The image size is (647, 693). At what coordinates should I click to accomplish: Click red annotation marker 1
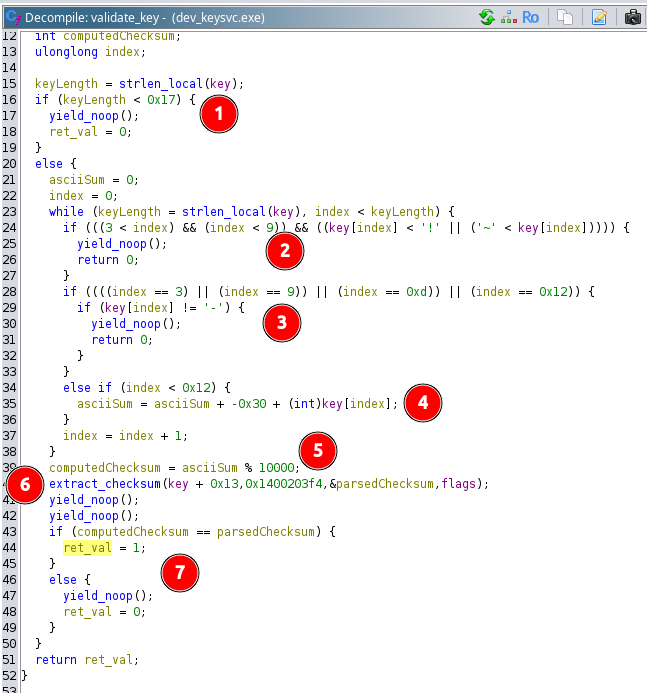[219, 114]
